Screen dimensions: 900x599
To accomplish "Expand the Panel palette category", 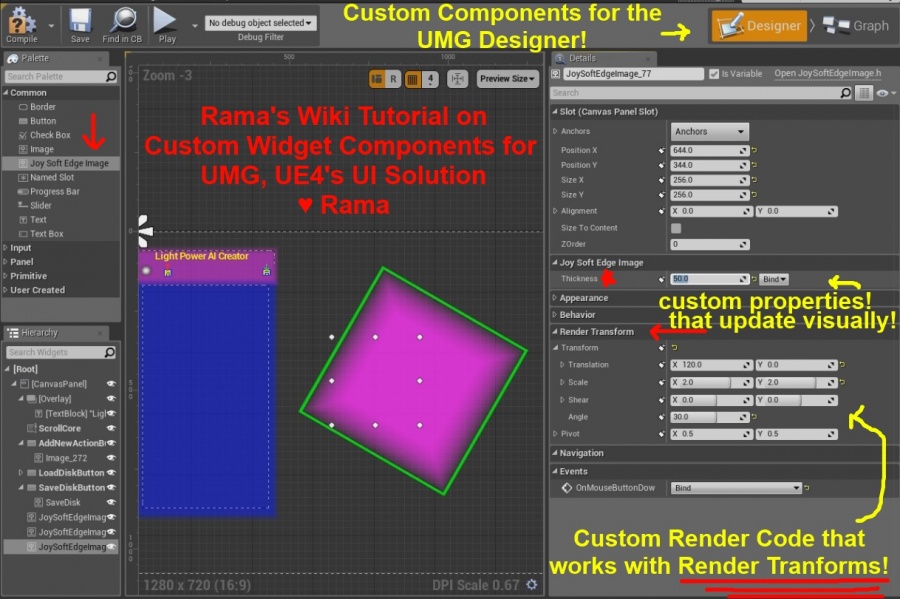I will click(6, 262).
